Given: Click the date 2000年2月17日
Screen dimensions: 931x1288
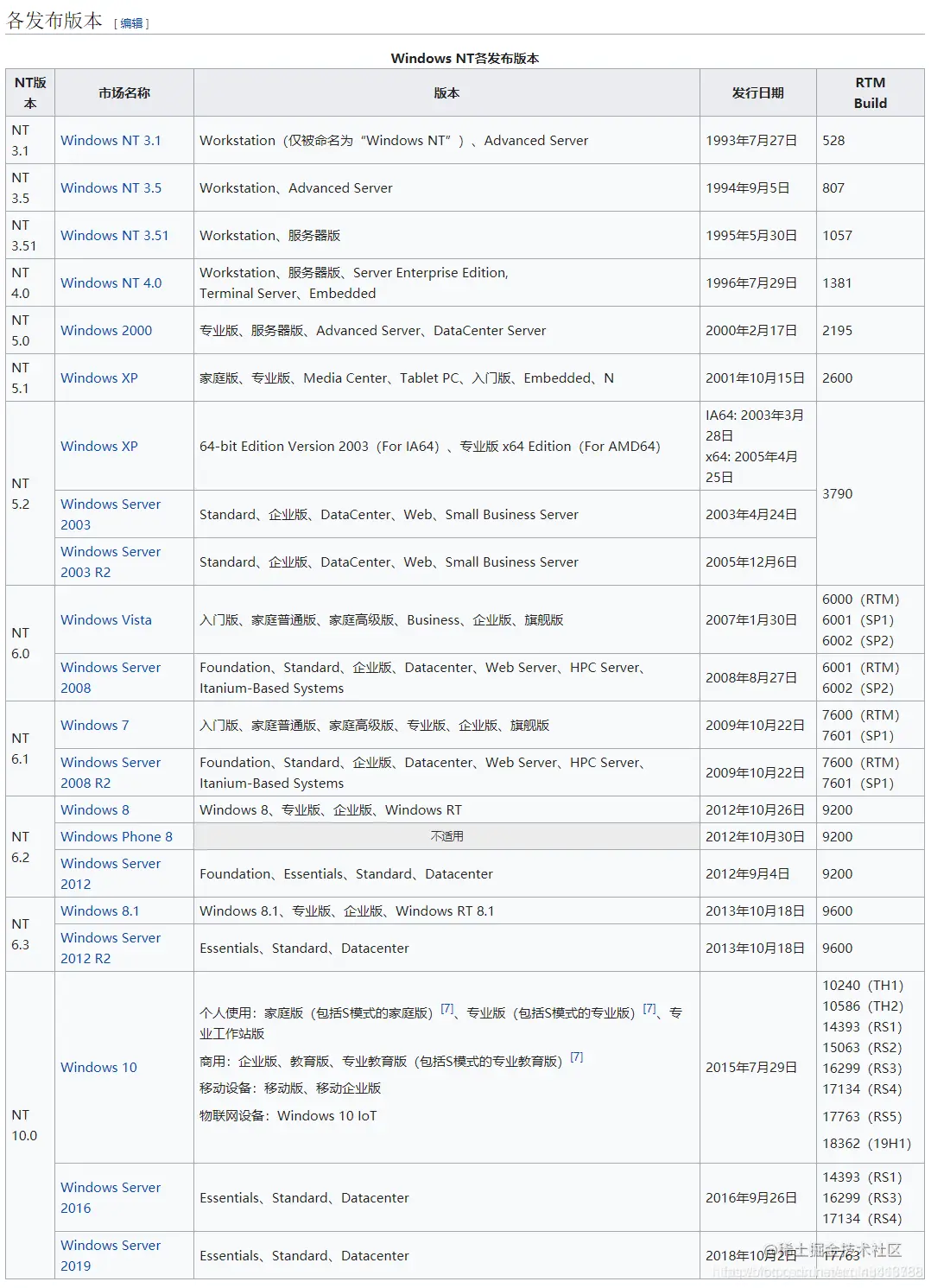Looking at the screenshot, I should (751, 330).
